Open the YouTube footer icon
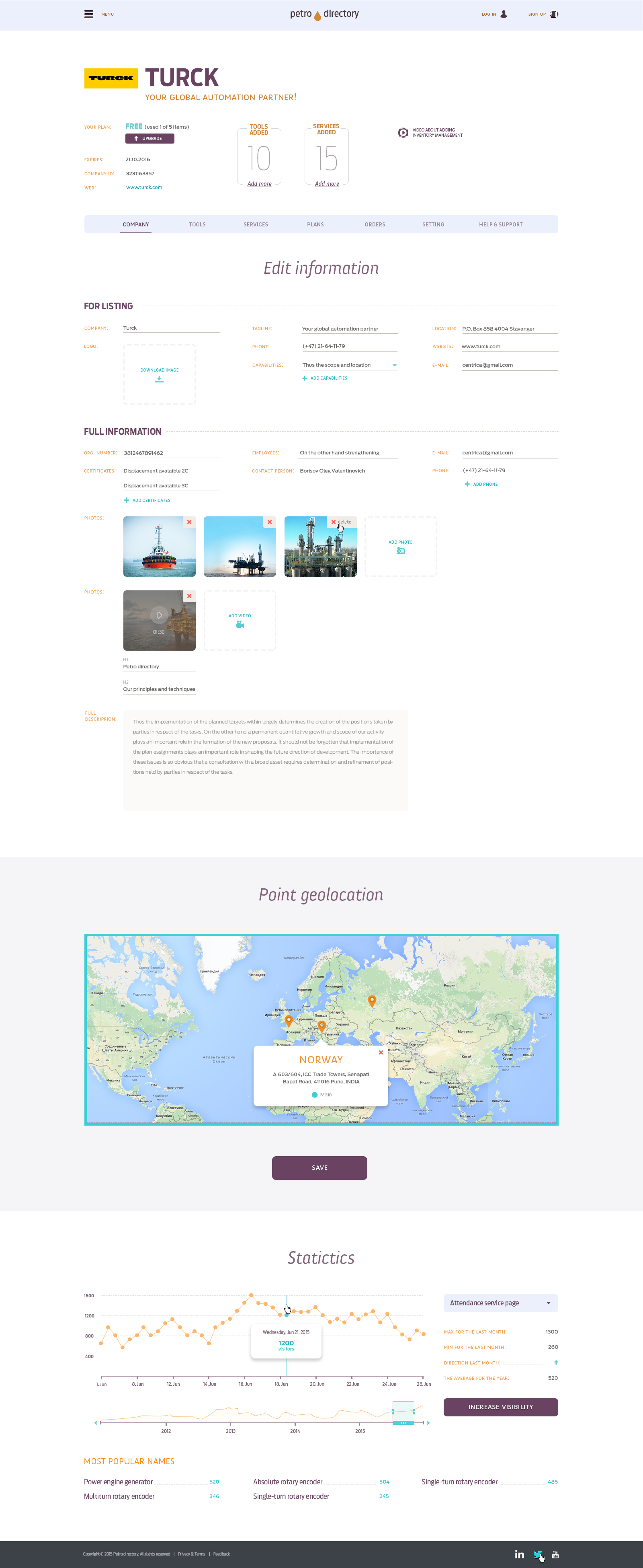 tap(555, 1554)
